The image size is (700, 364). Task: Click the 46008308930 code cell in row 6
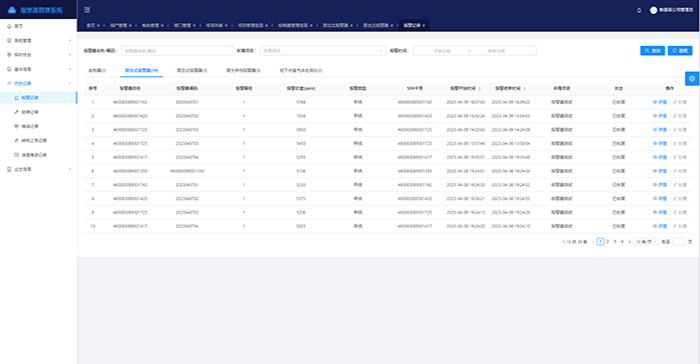(x=187, y=171)
